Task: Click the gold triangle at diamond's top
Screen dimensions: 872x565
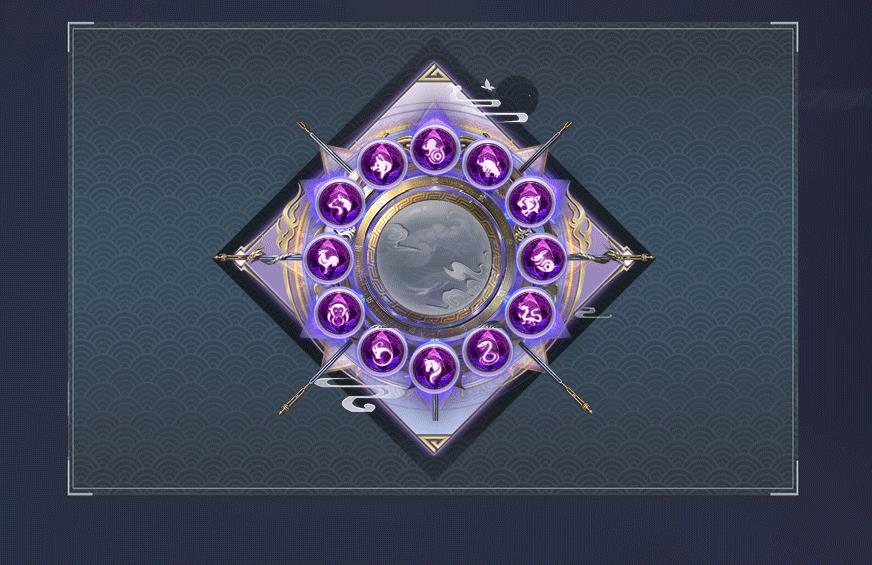Action: pos(435,73)
